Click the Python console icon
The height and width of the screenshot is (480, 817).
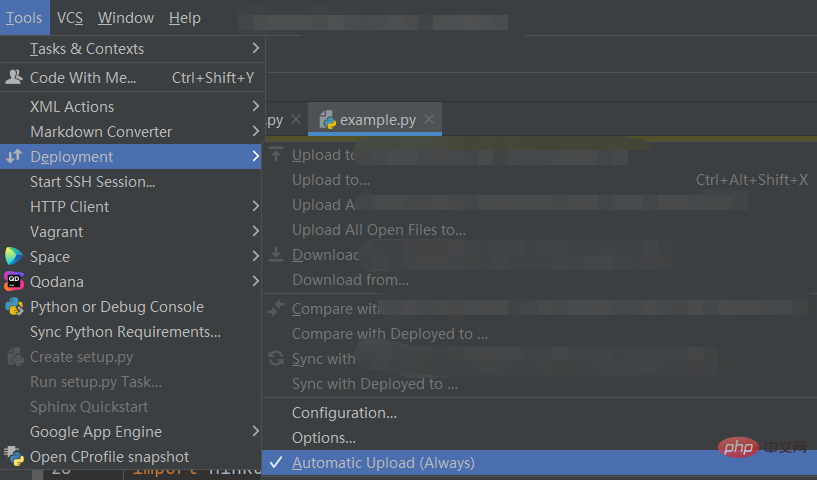(14, 307)
